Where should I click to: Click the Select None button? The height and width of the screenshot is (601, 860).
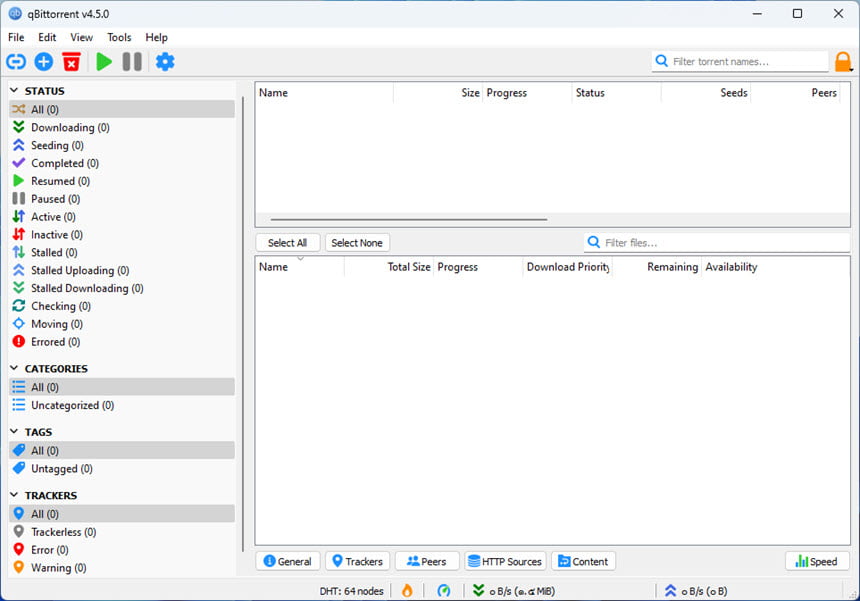pos(357,242)
